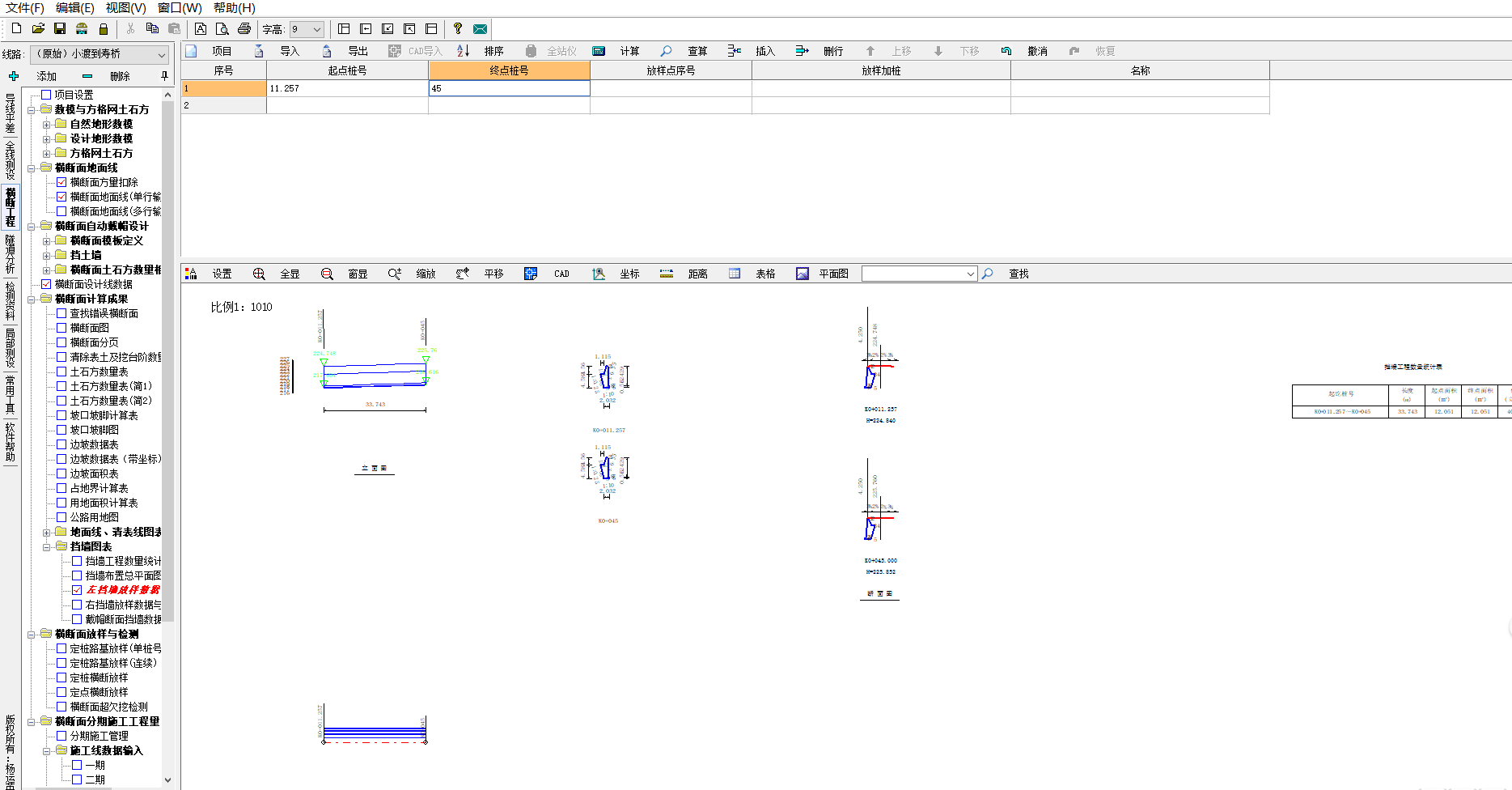Click tree panel scrollbar down arrow

pos(168,779)
